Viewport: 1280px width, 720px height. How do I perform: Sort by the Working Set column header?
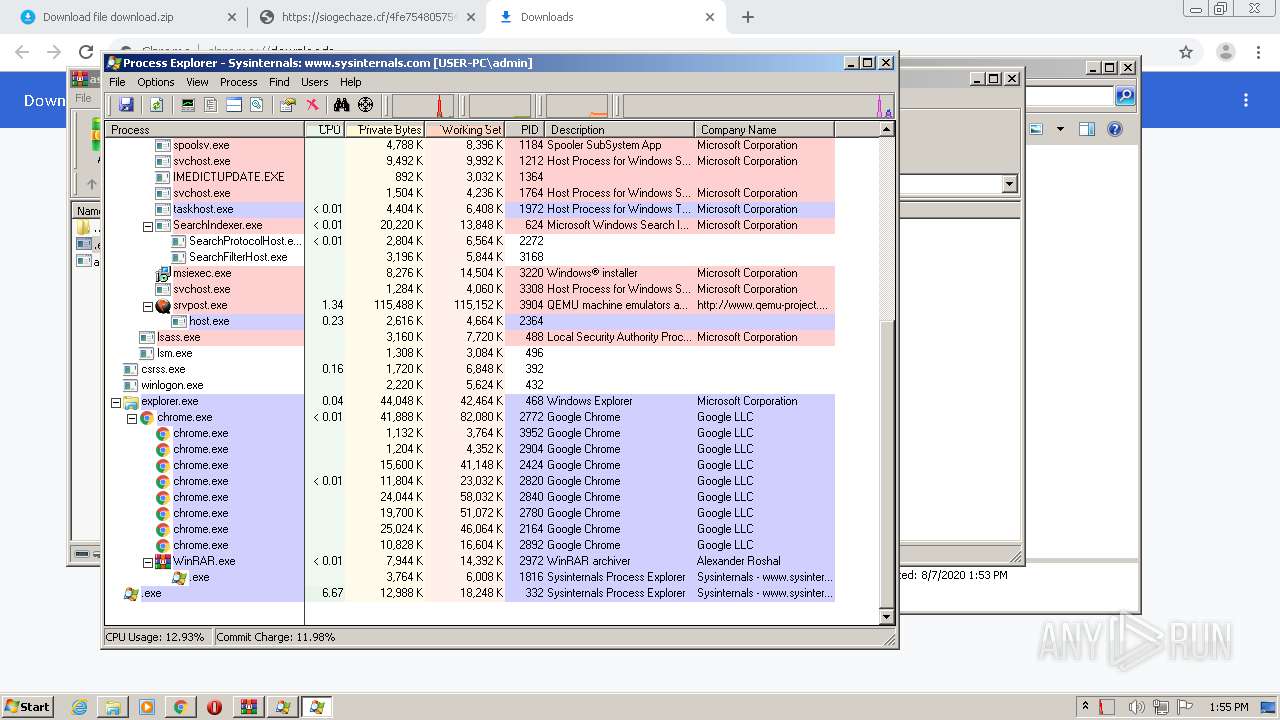tap(465, 129)
